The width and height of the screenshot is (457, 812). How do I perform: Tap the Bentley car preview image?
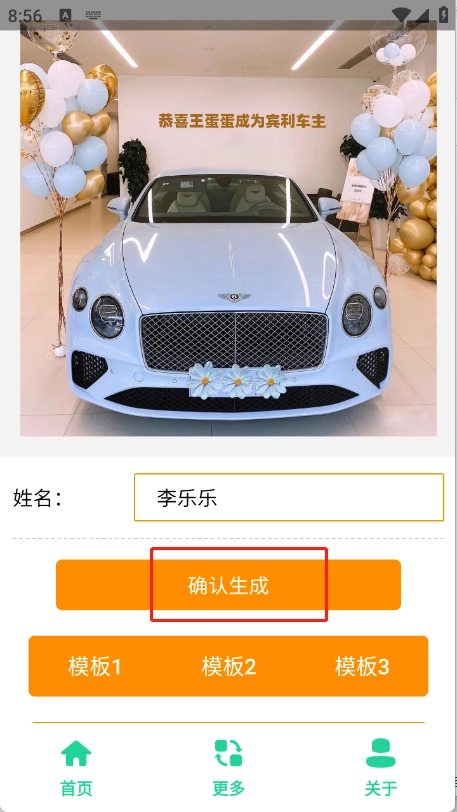point(228,228)
